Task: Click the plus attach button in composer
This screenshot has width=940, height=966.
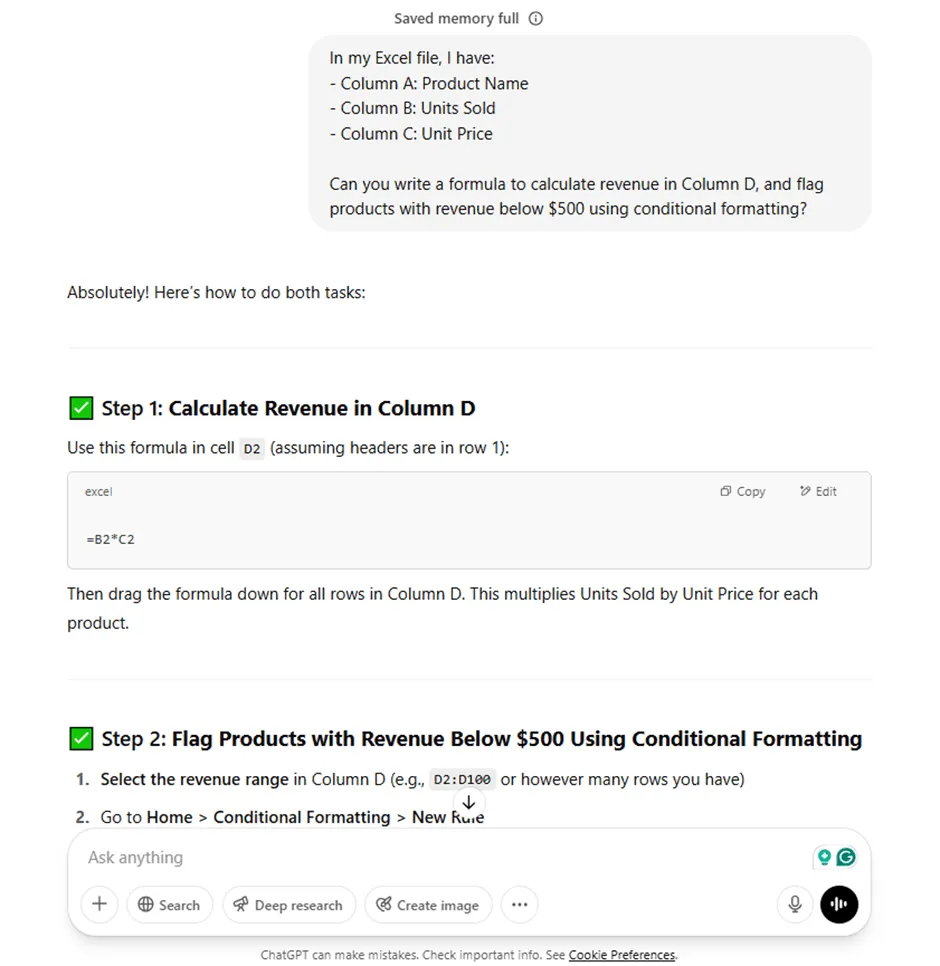Action: coord(99,904)
